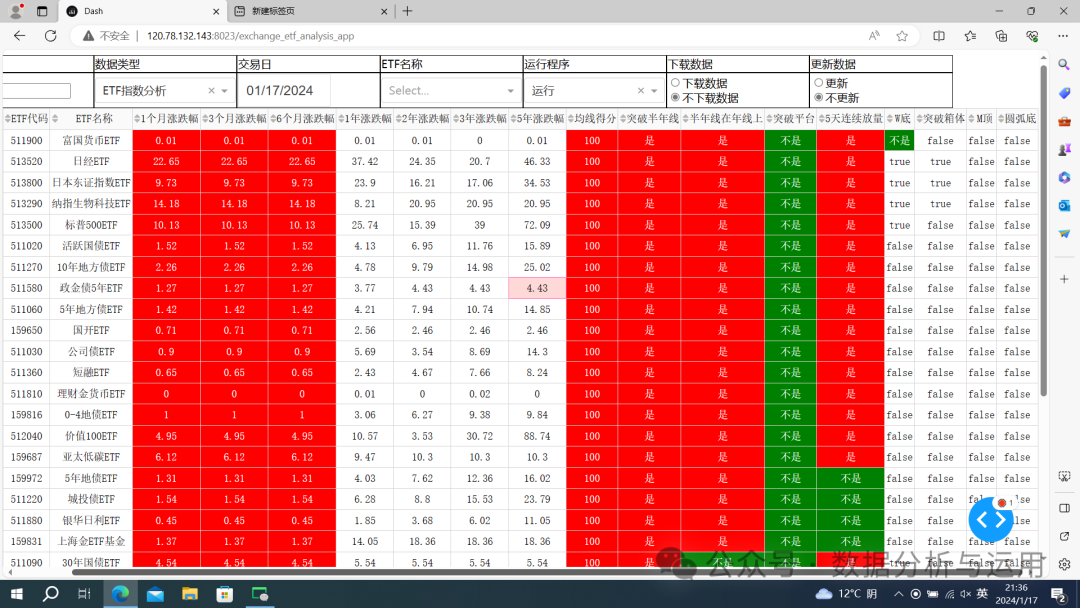
Task: Sort by 3个月涨跌幅 column
Action: (205, 119)
